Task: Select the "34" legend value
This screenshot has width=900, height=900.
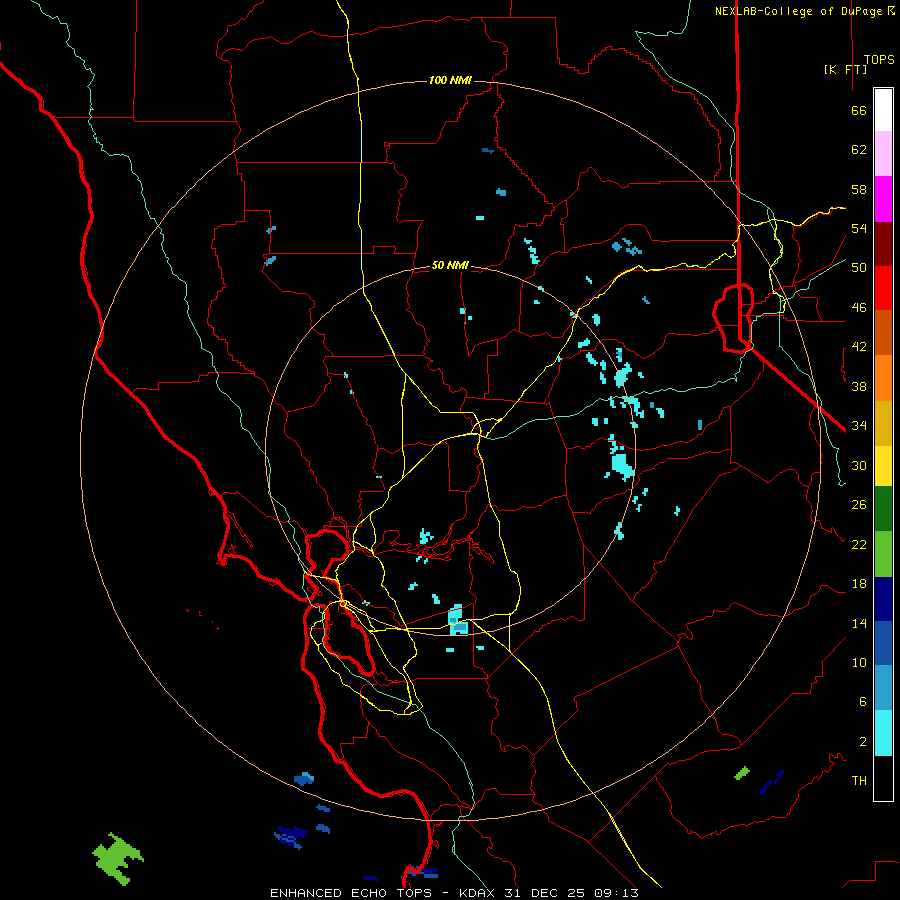Action: (859, 425)
